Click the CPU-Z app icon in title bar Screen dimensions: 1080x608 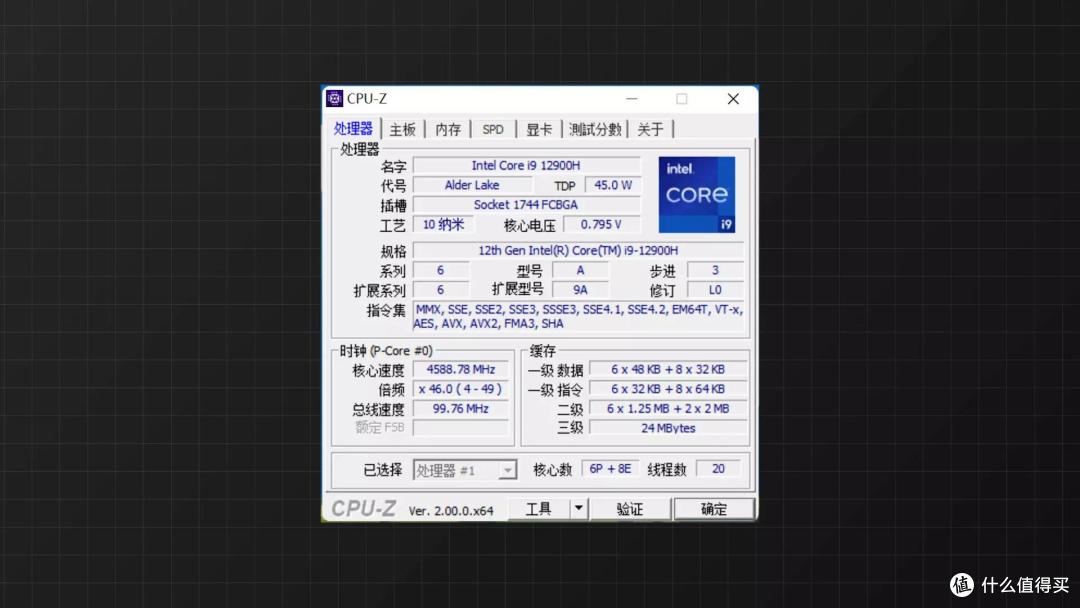tap(335, 98)
